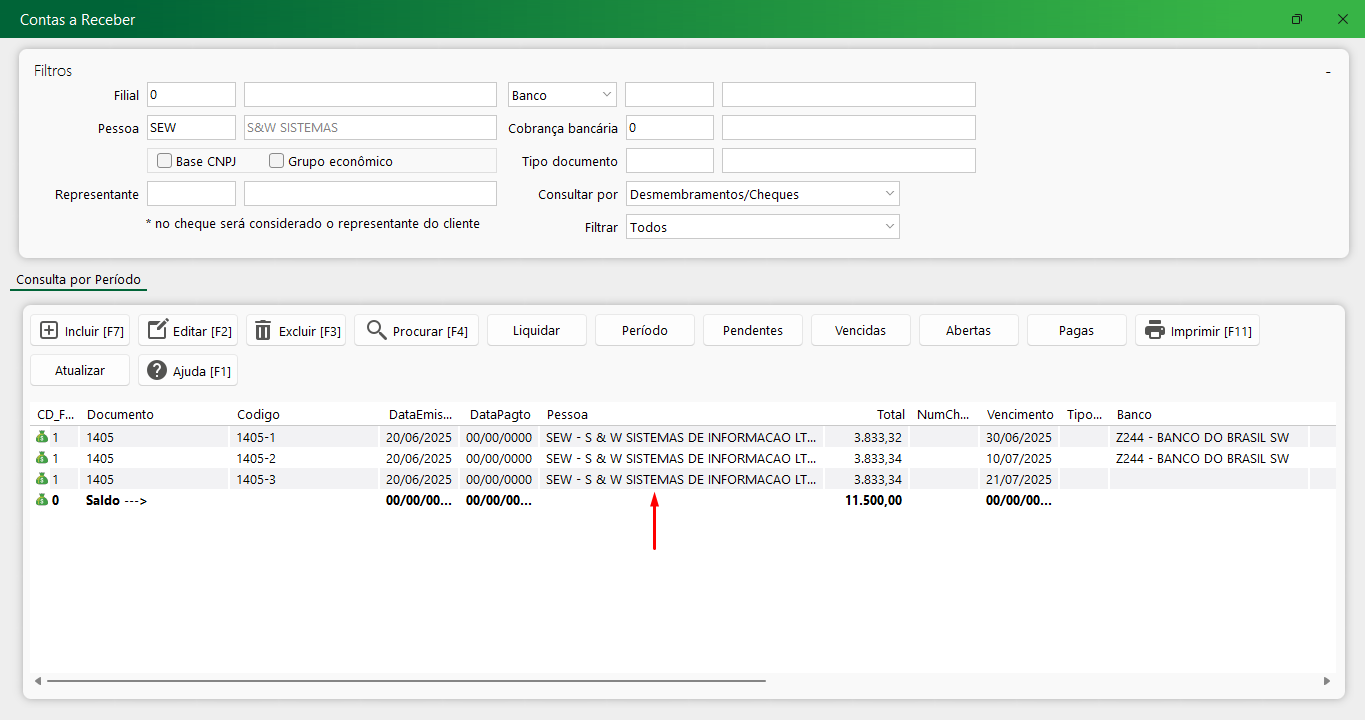Click the Excluir [F3] trash icon button
Screen dimensions: 1365x720
[296, 331]
